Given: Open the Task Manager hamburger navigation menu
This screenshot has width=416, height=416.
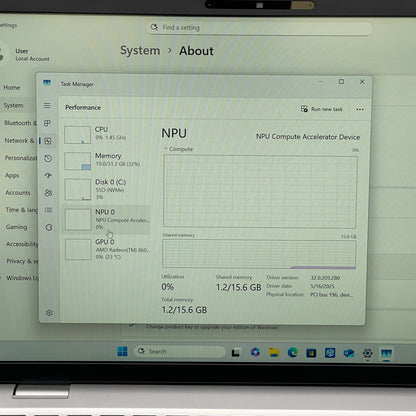Looking at the screenshot, I should (x=47, y=106).
